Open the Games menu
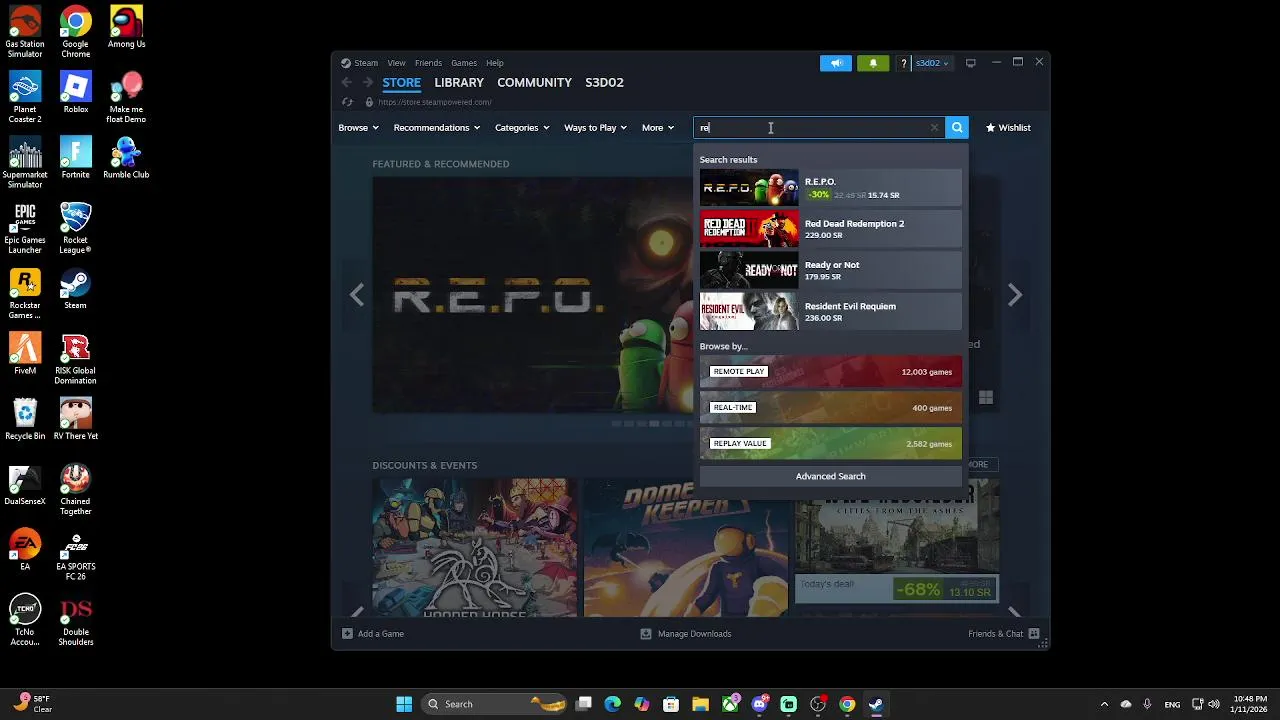The height and width of the screenshot is (720, 1280). 464,63
